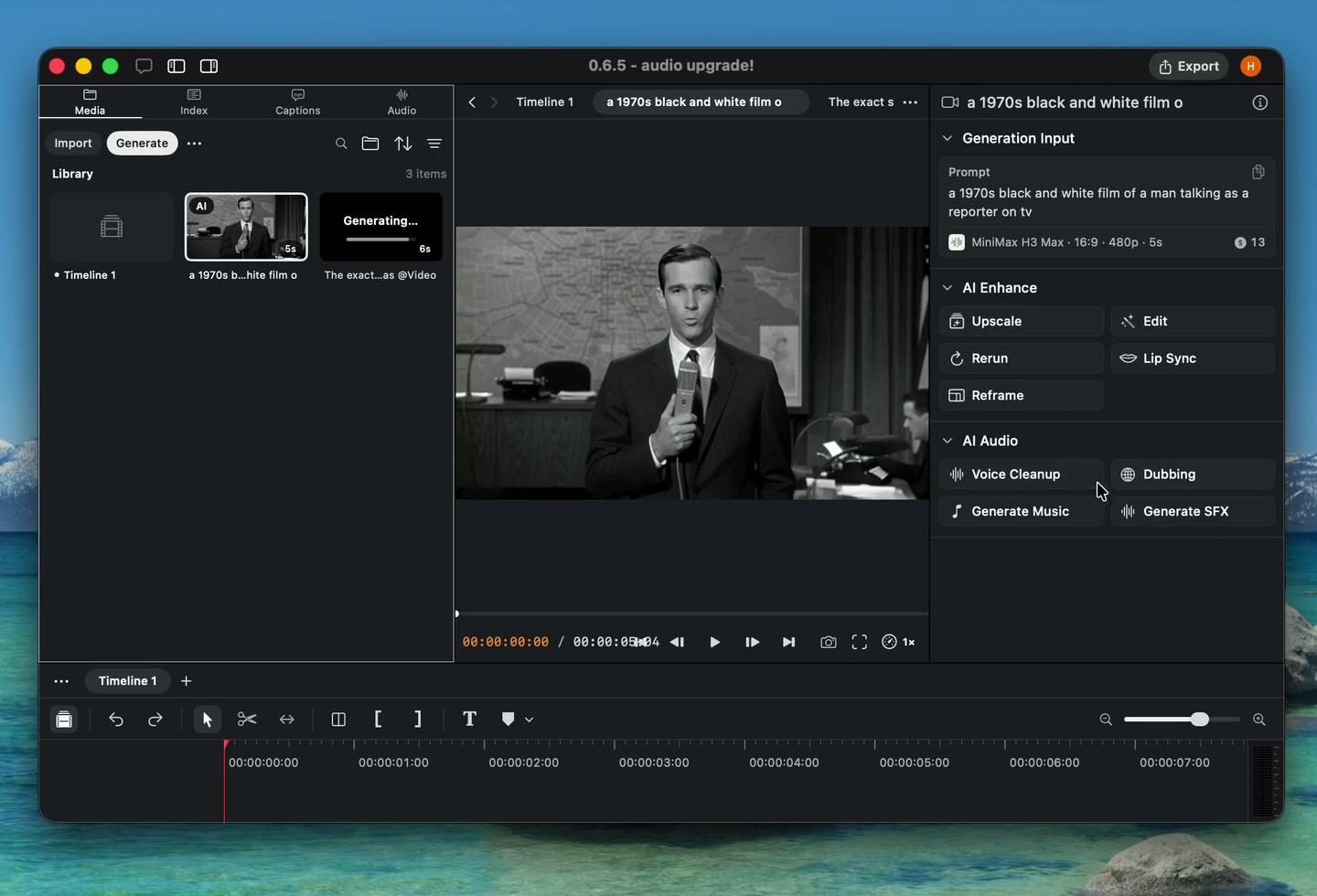The height and width of the screenshot is (896, 1317).
Task: Click the timeline zoom slider handle
Action: point(1200,720)
